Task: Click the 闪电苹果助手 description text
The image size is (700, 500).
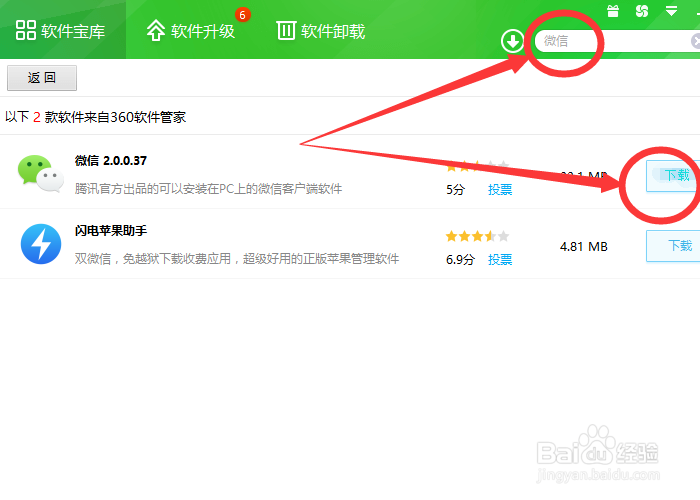Action: pyautogui.click(x=237, y=259)
